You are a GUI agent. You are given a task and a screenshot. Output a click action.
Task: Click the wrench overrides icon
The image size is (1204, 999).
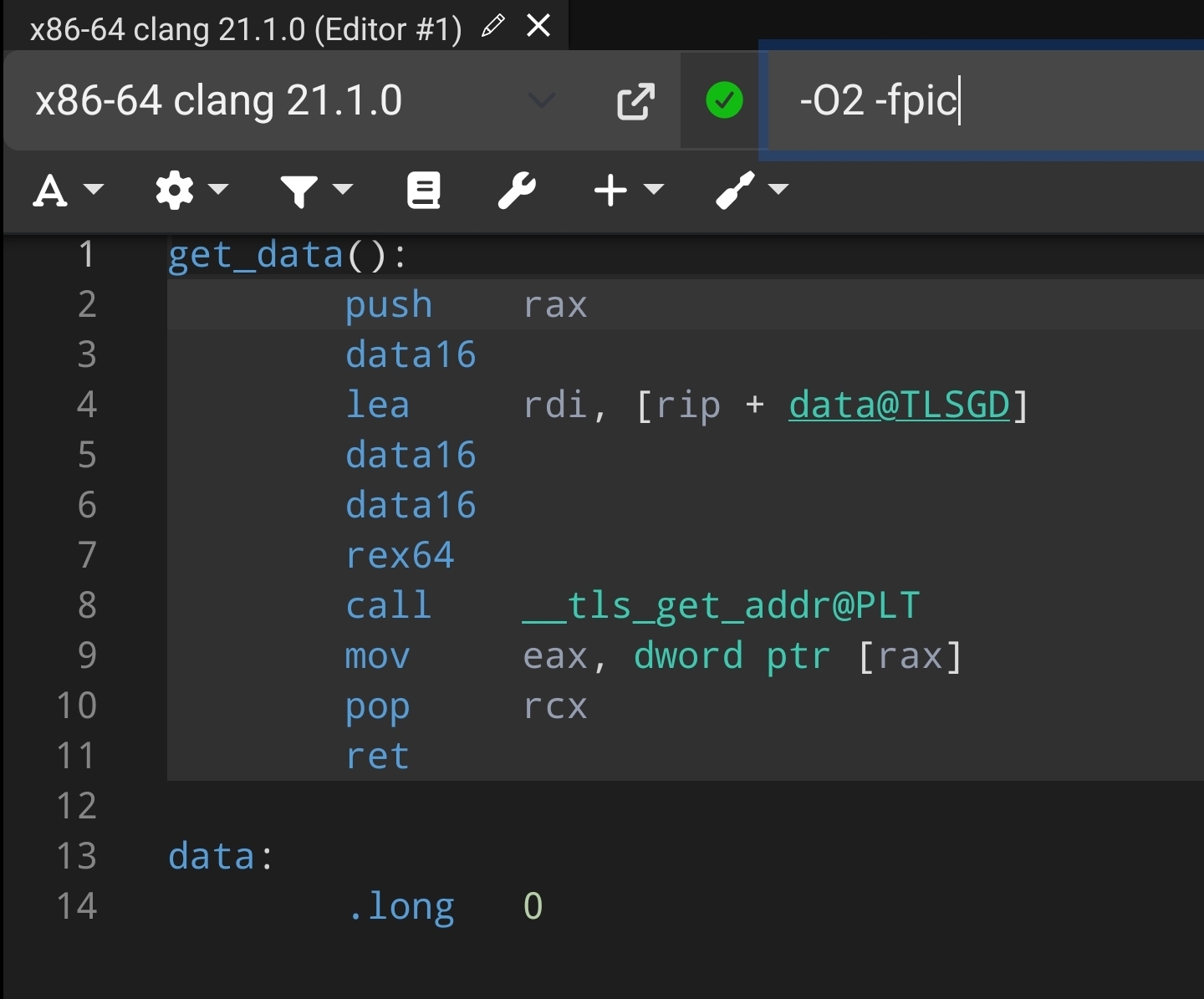[518, 191]
